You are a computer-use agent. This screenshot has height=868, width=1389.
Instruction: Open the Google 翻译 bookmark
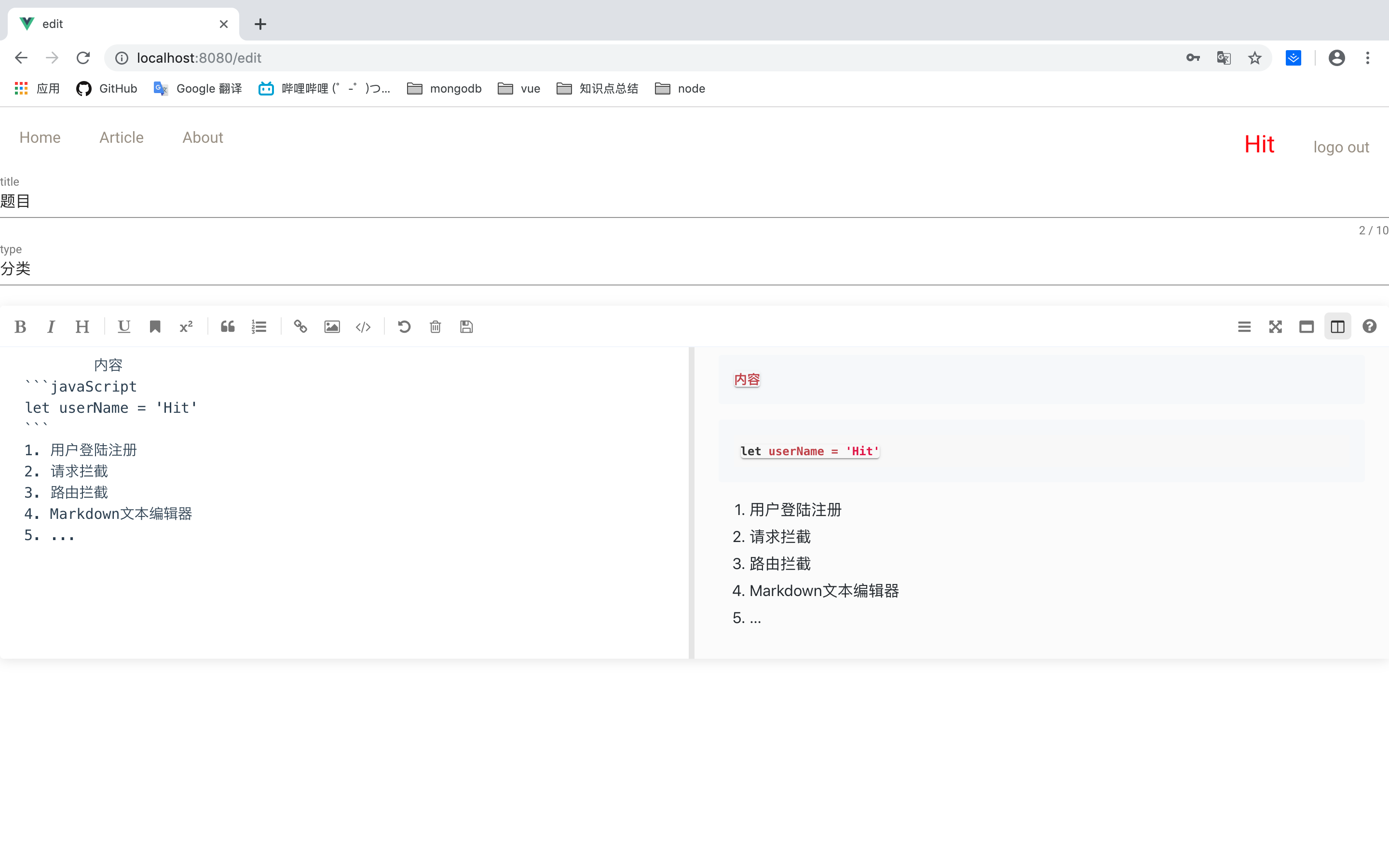tap(198, 88)
